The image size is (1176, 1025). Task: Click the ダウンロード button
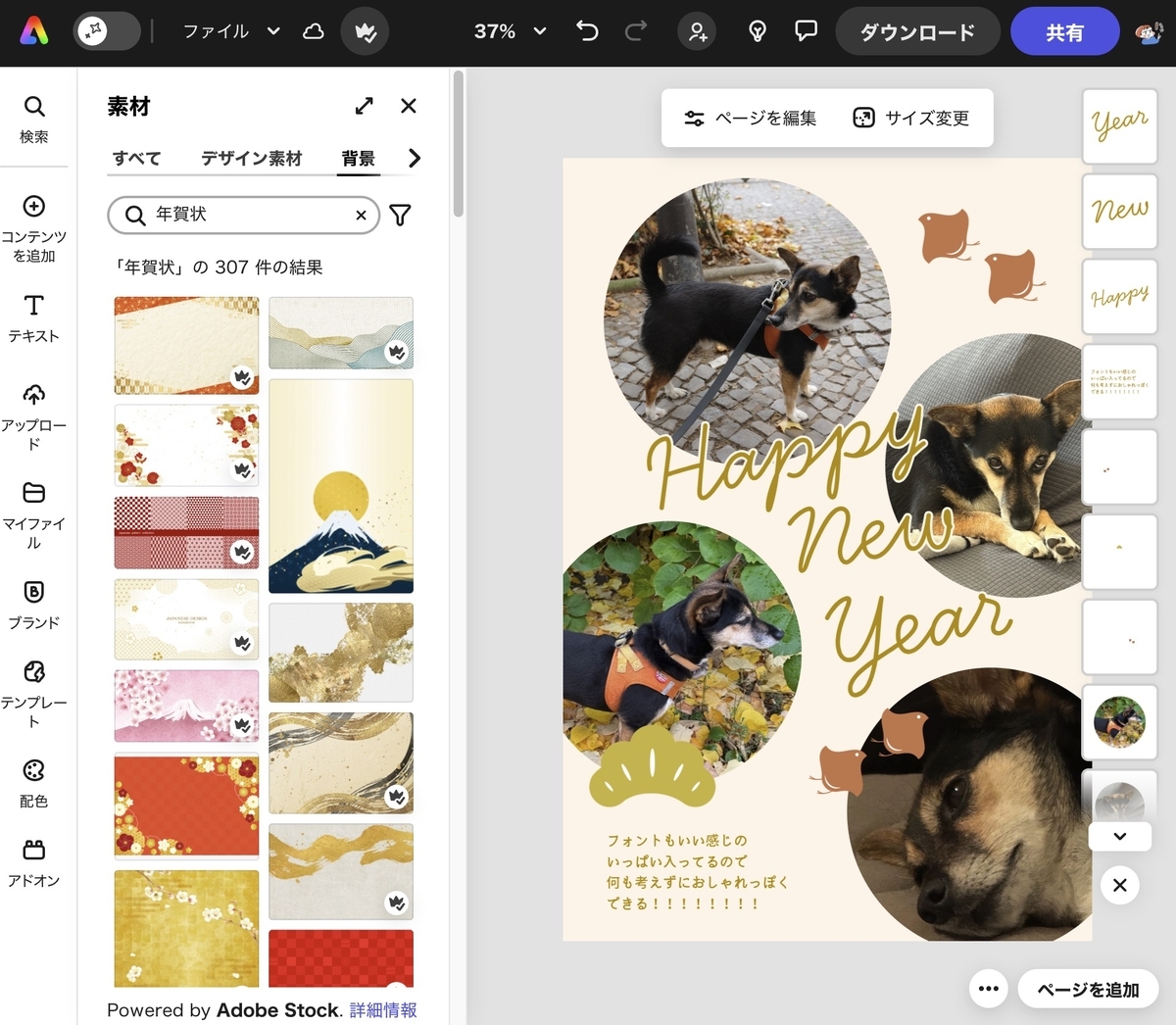click(917, 31)
